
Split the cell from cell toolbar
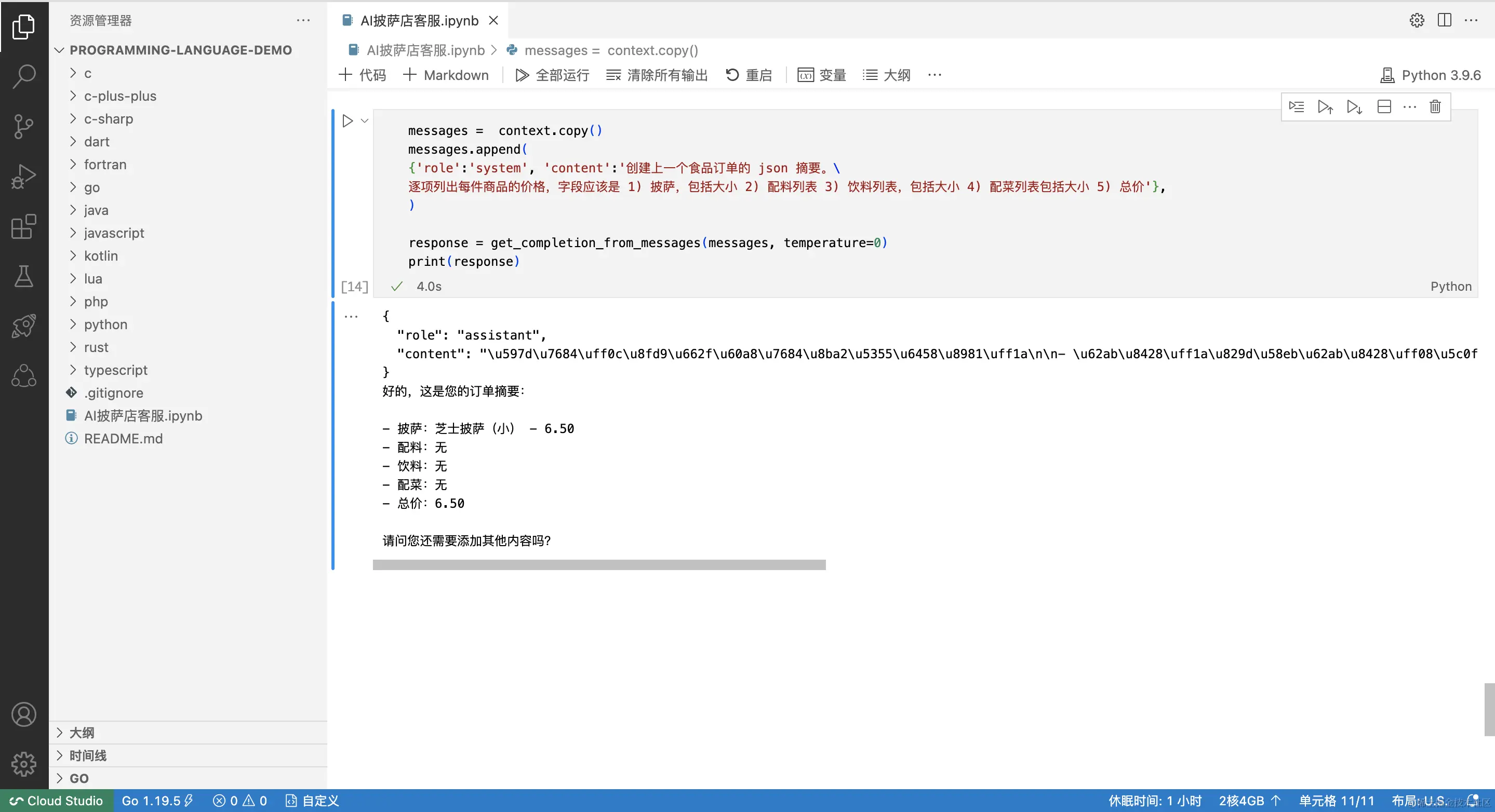pos(1383,107)
